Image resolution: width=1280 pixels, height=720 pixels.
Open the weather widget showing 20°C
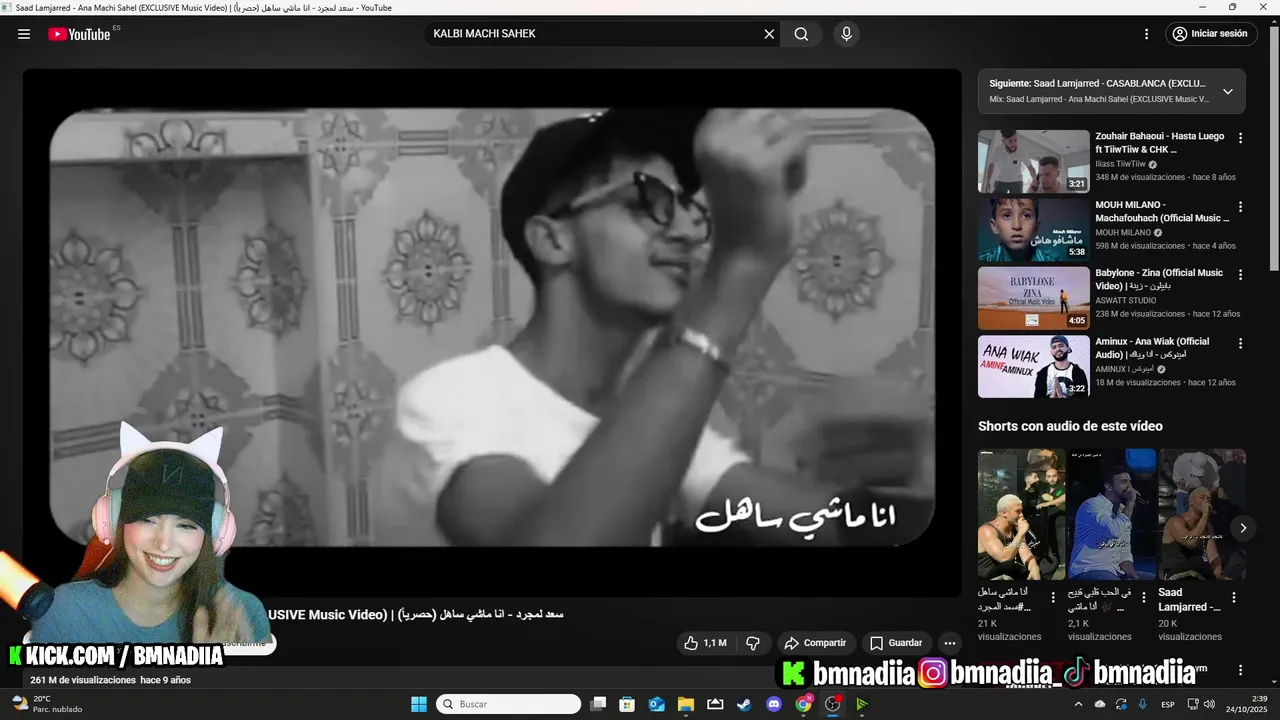click(46, 704)
